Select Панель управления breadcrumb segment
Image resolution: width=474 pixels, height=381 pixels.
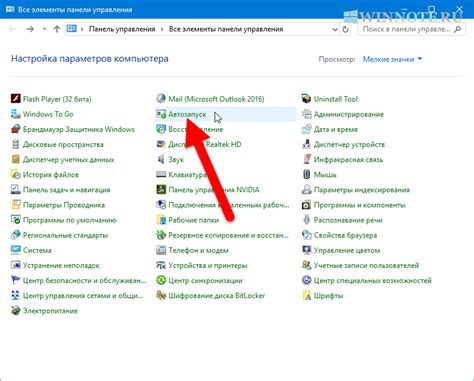pyautogui.click(x=122, y=29)
